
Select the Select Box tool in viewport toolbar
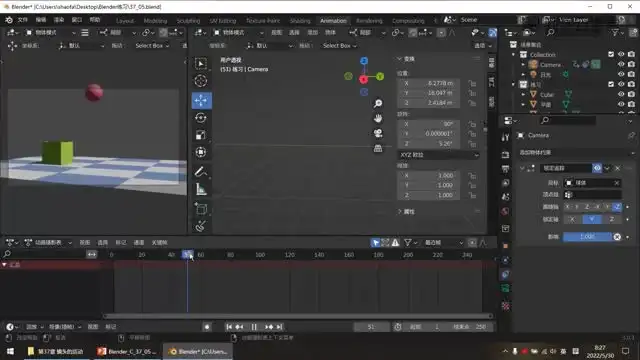pyautogui.click(x=201, y=64)
